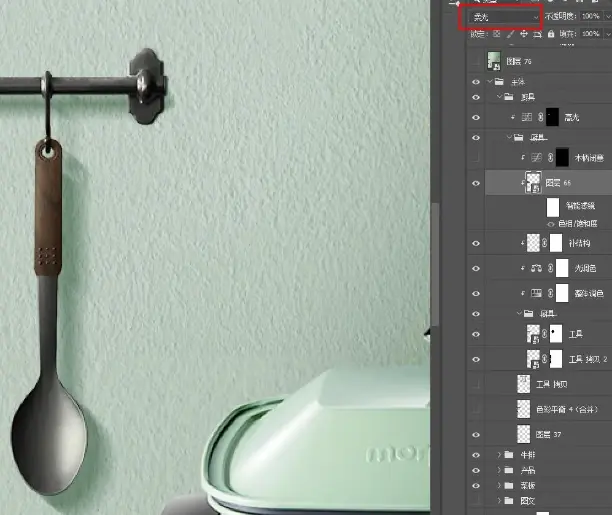This screenshot has height=515, width=612.
Task: Click the link icon on the balance-scale layer
Action: [x=550, y=268]
